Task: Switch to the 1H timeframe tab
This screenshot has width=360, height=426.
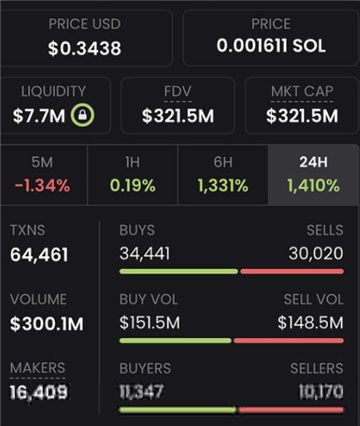Action: (133, 175)
